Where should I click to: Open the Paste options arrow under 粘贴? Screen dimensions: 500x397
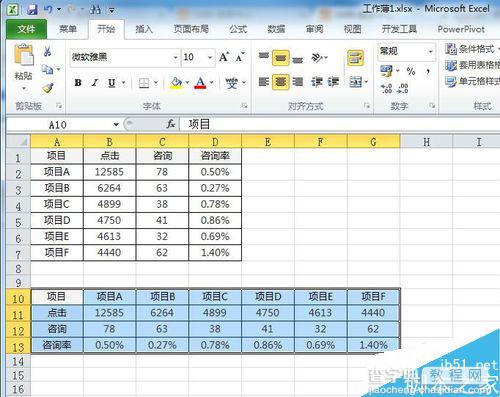click(x=24, y=89)
